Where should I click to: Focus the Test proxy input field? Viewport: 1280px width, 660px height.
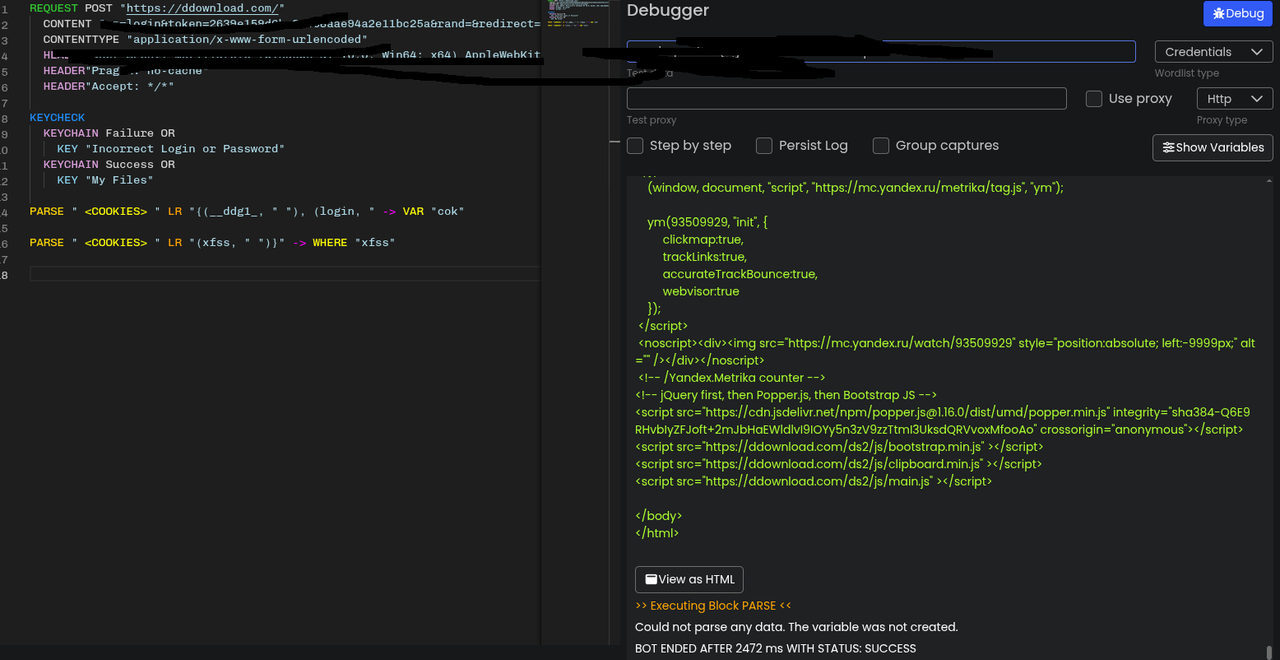pyautogui.click(x=846, y=98)
